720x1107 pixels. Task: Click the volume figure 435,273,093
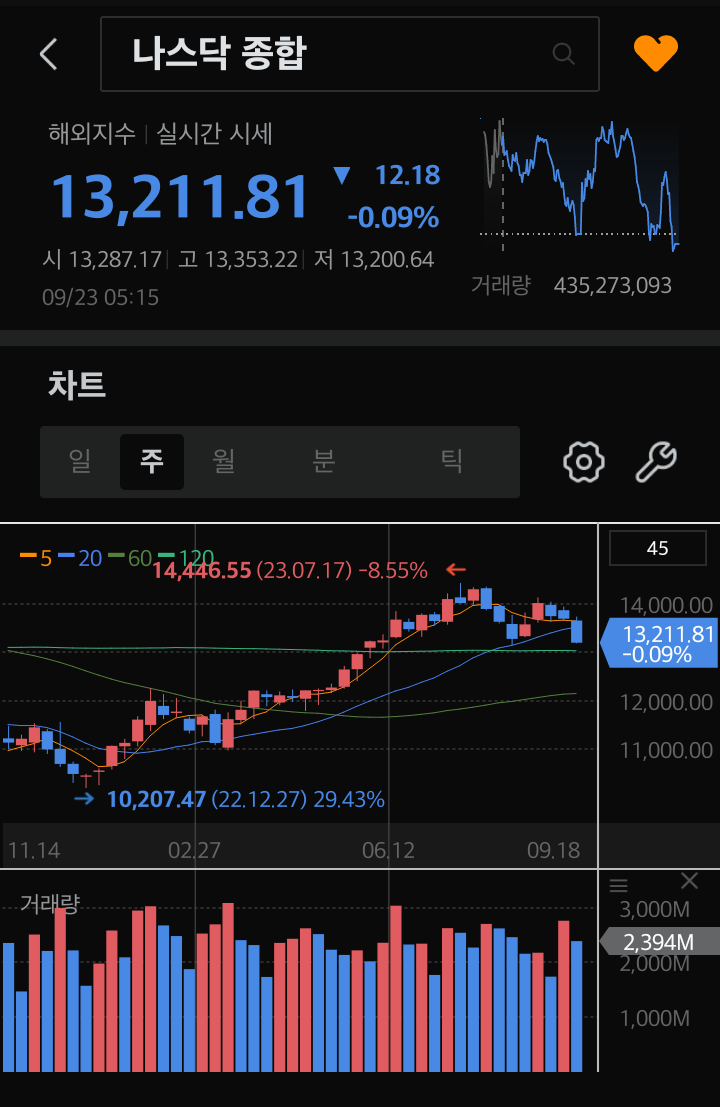(x=613, y=285)
